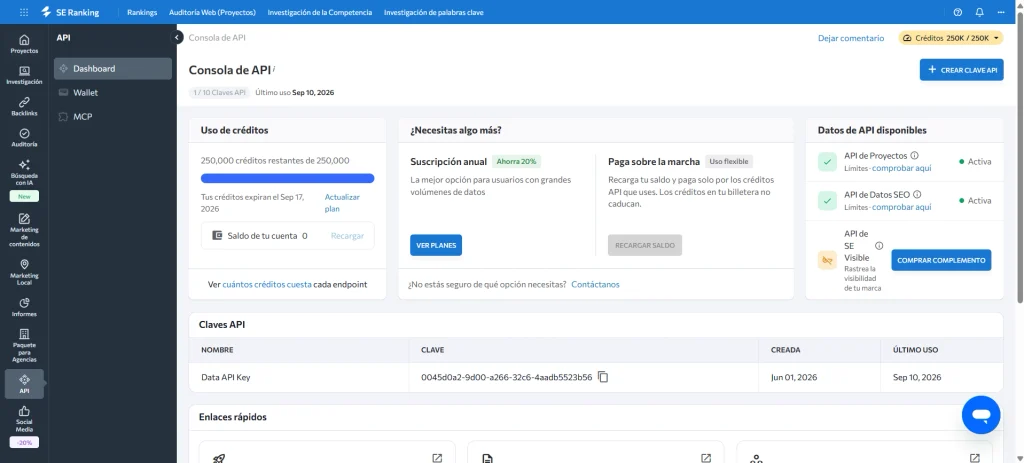Click info icon next to API de SE Visible
This screenshot has height=463, width=1024.
(879, 246)
